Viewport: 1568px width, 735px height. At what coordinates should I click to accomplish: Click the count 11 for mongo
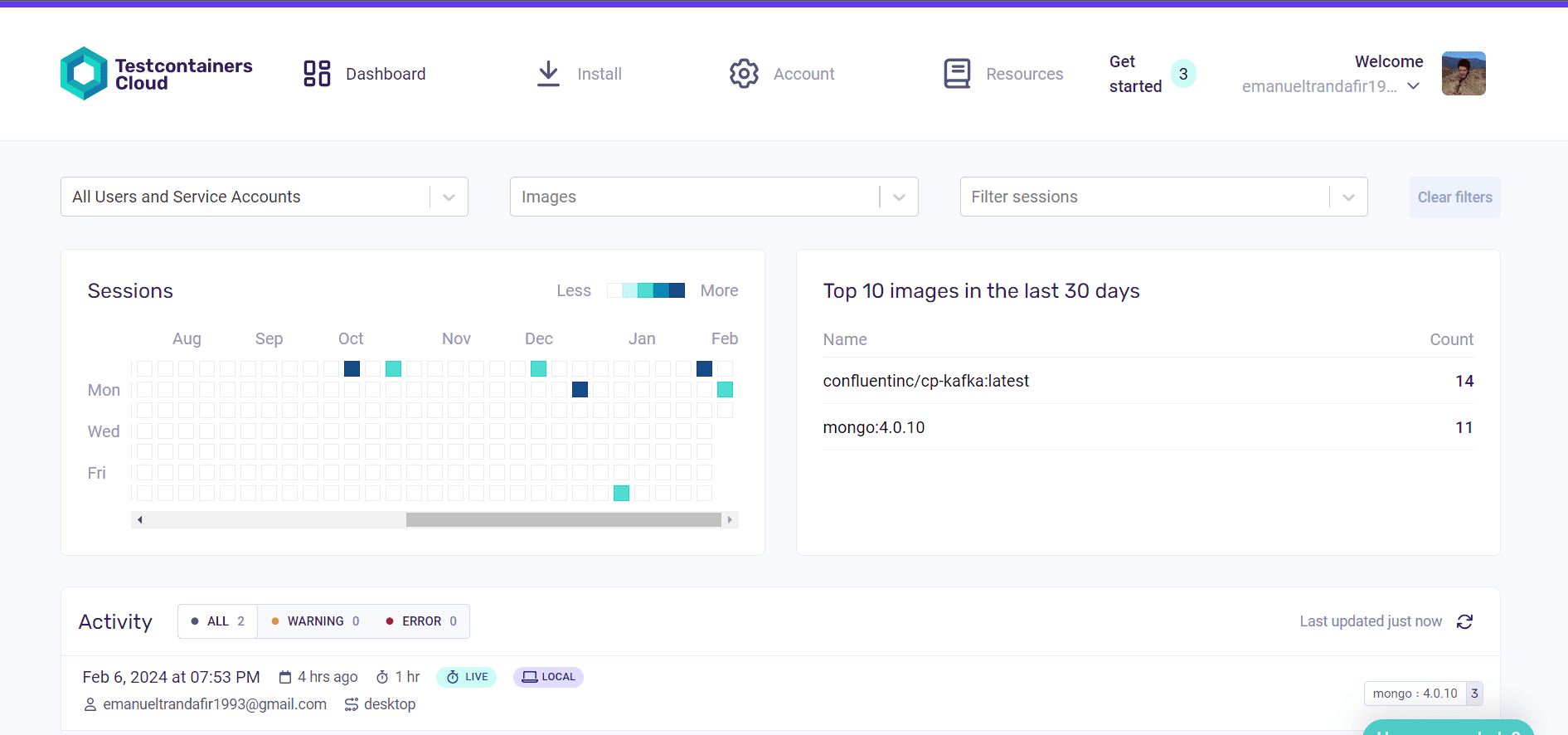pos(1464,427)
